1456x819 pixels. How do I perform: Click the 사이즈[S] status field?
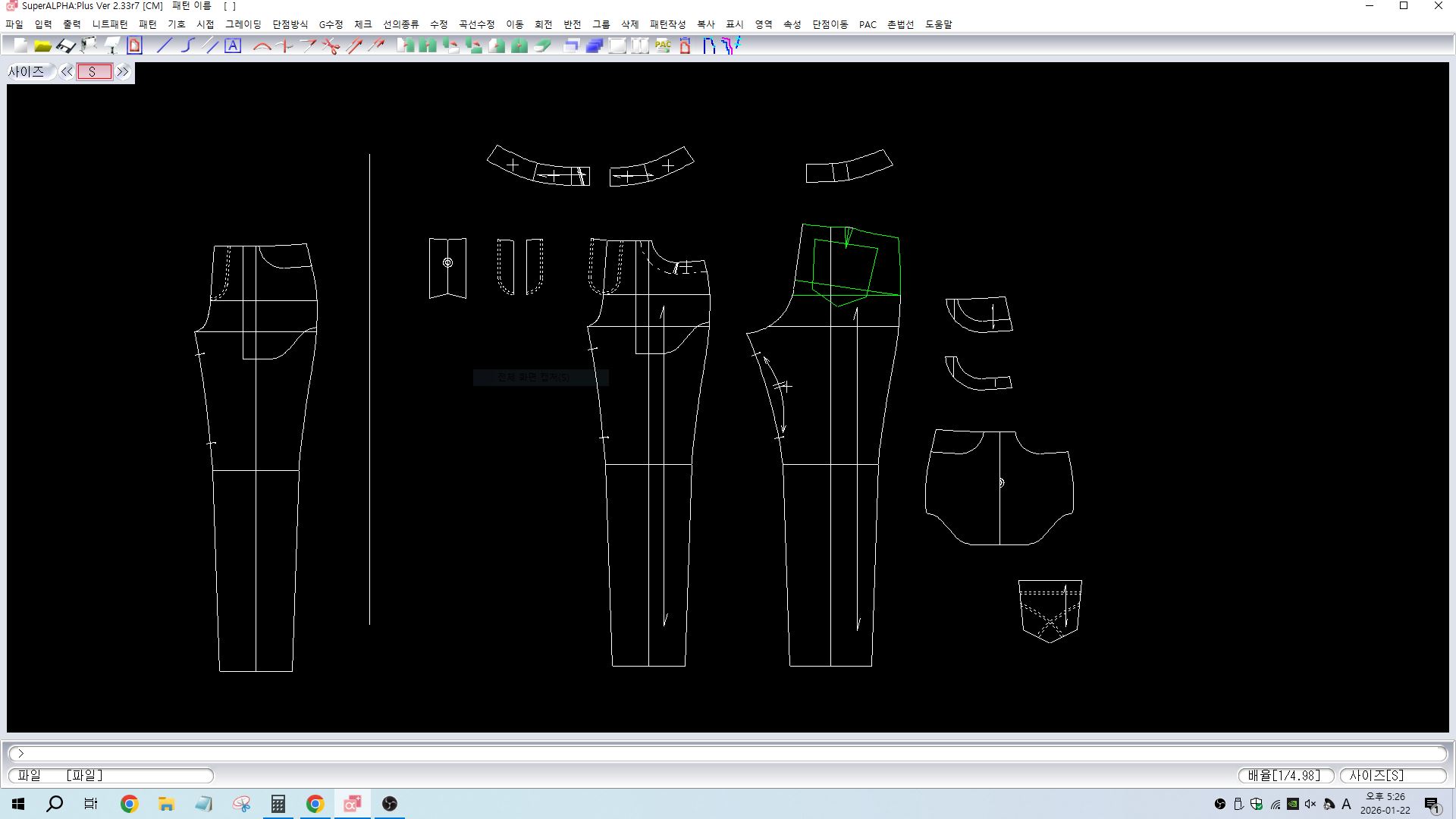pyautogui.click(x=1392, y=775)
